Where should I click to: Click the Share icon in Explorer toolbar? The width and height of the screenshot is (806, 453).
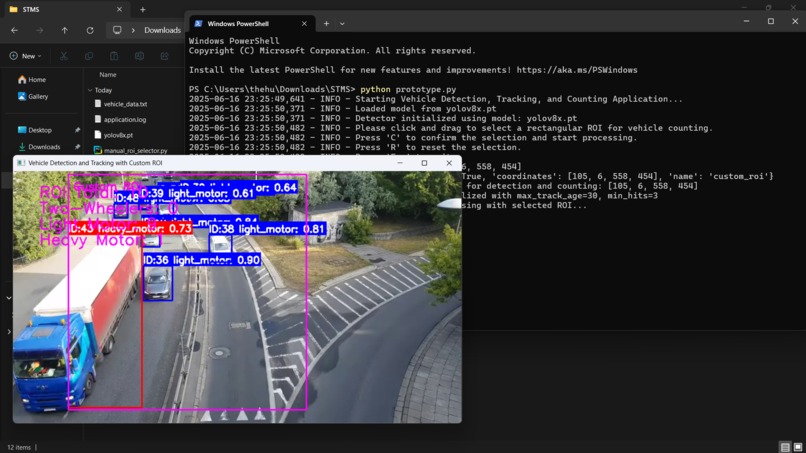point(164,56)
